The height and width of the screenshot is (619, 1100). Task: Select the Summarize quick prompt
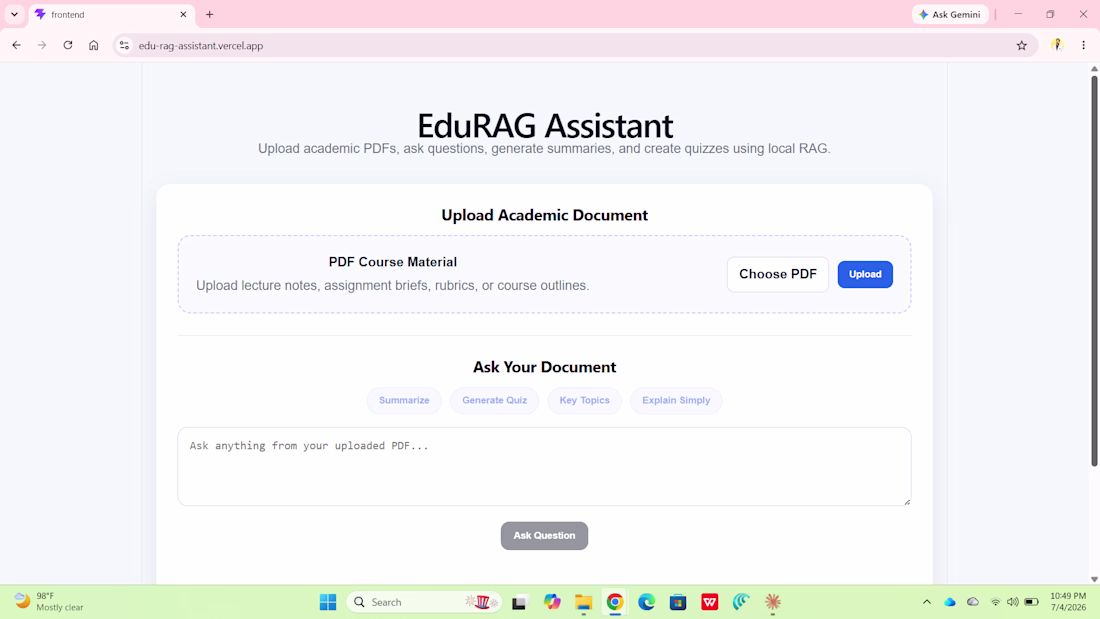point(404,401)
